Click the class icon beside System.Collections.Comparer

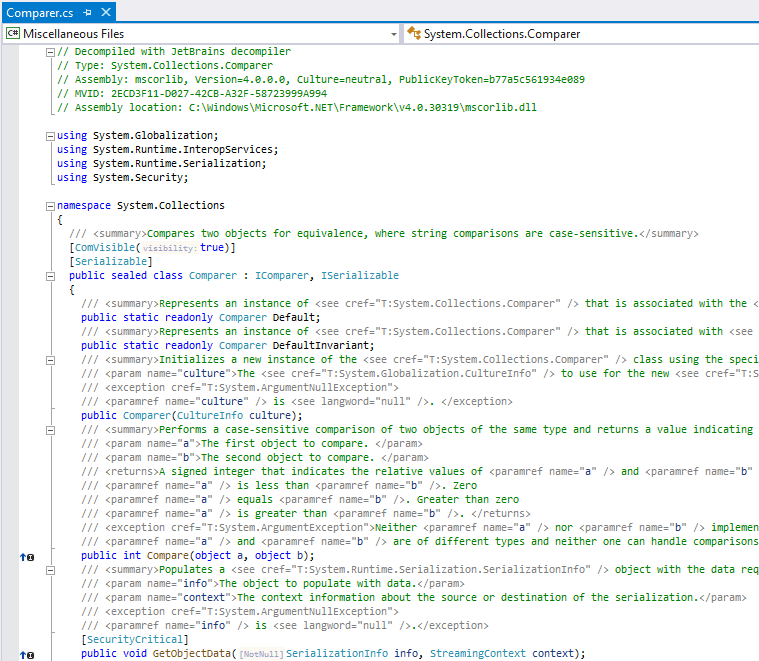413,33
